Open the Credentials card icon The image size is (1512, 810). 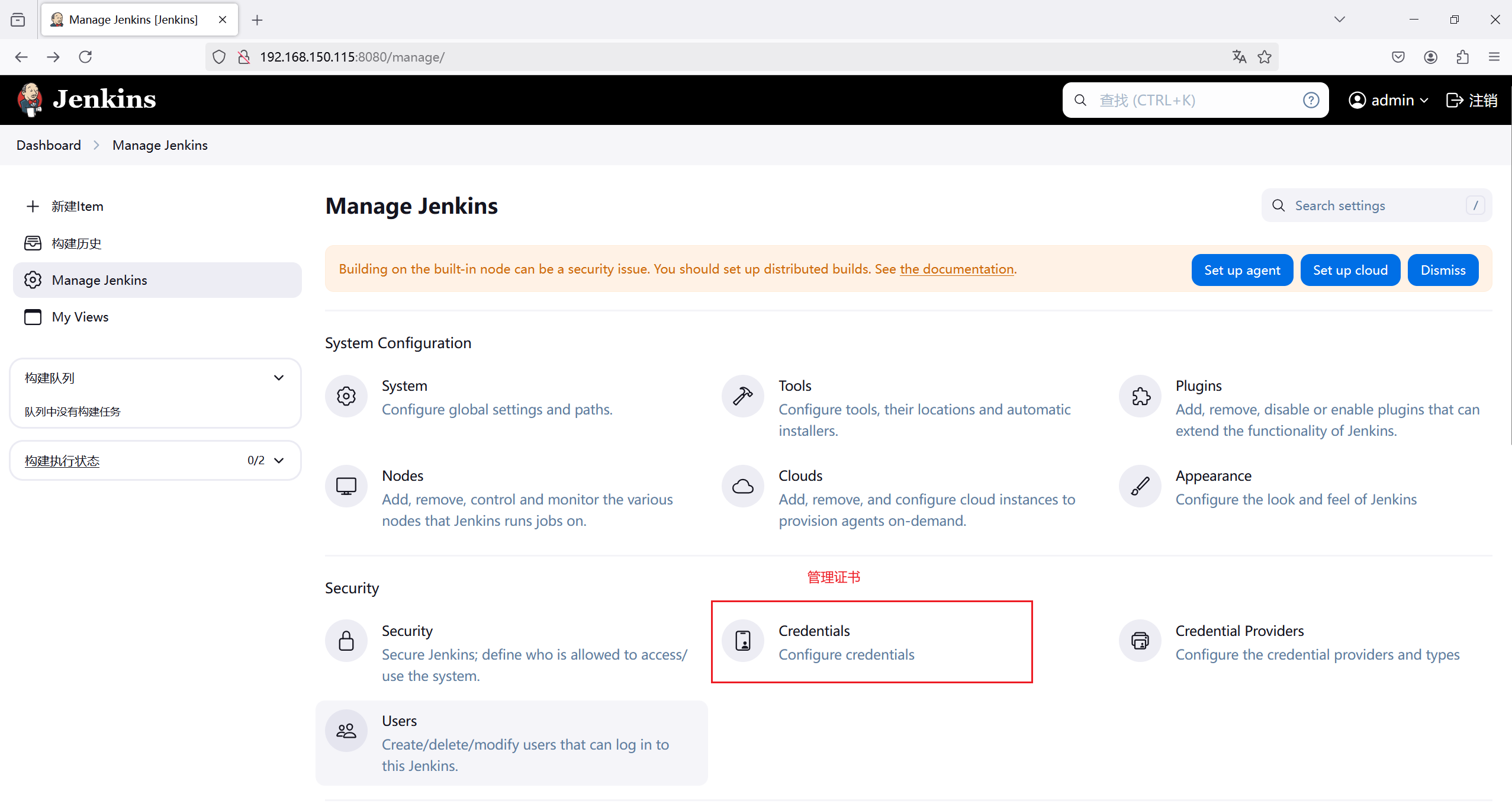[743, 641]
